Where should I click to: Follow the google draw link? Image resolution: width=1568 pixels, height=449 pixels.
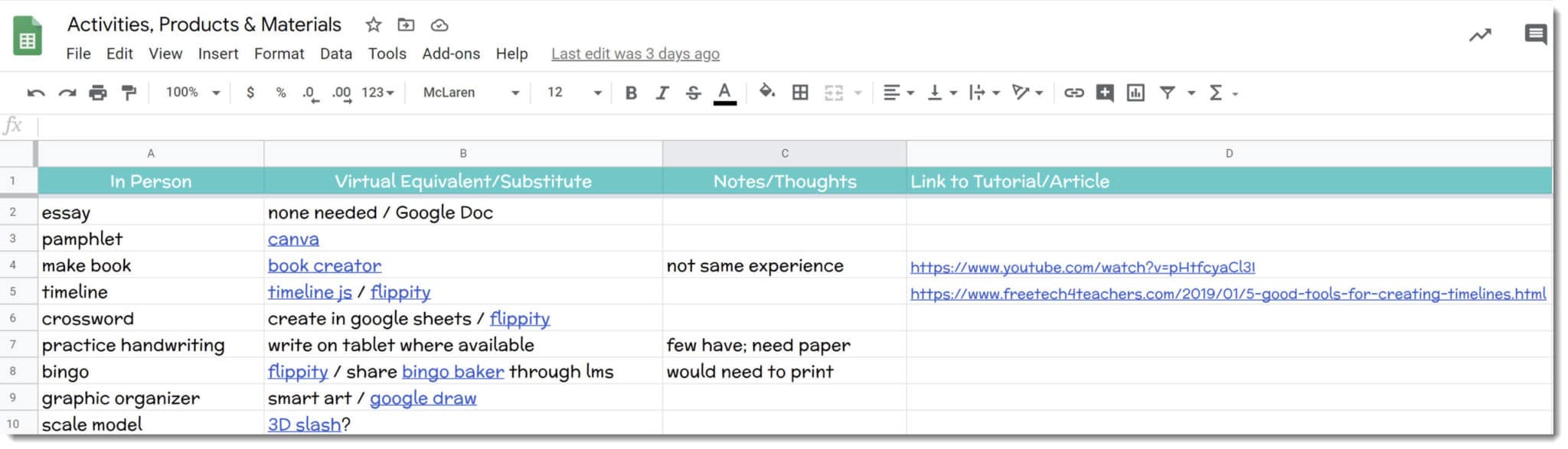click(423, 399)
